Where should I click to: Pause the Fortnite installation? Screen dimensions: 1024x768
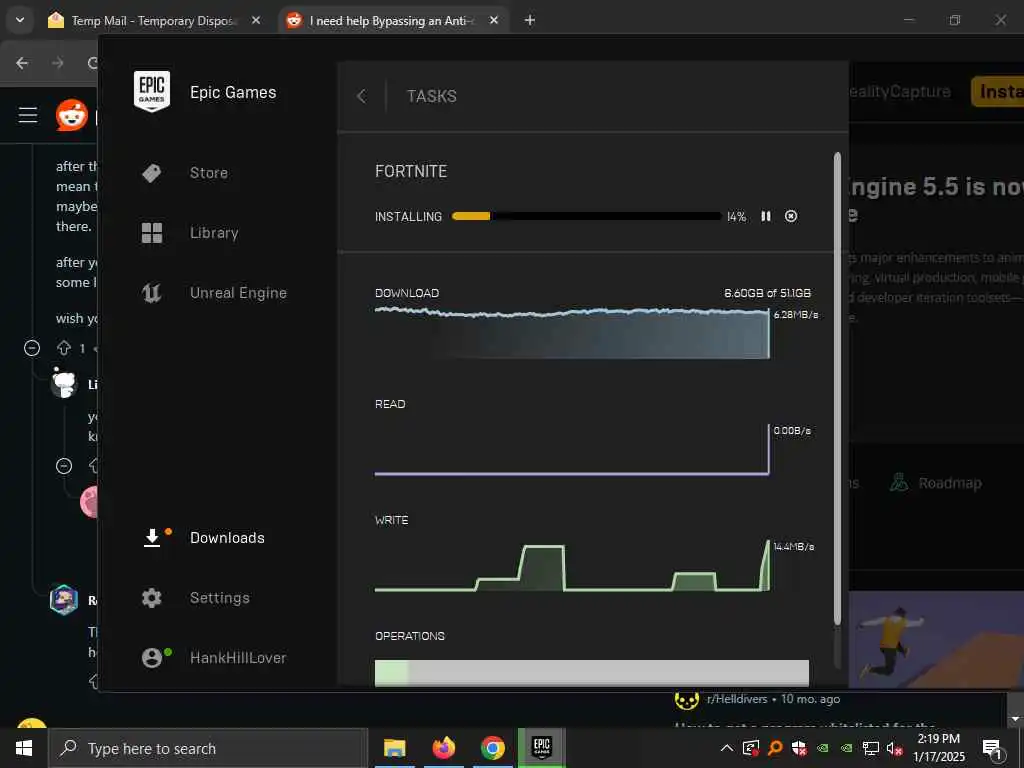[766, 216]
